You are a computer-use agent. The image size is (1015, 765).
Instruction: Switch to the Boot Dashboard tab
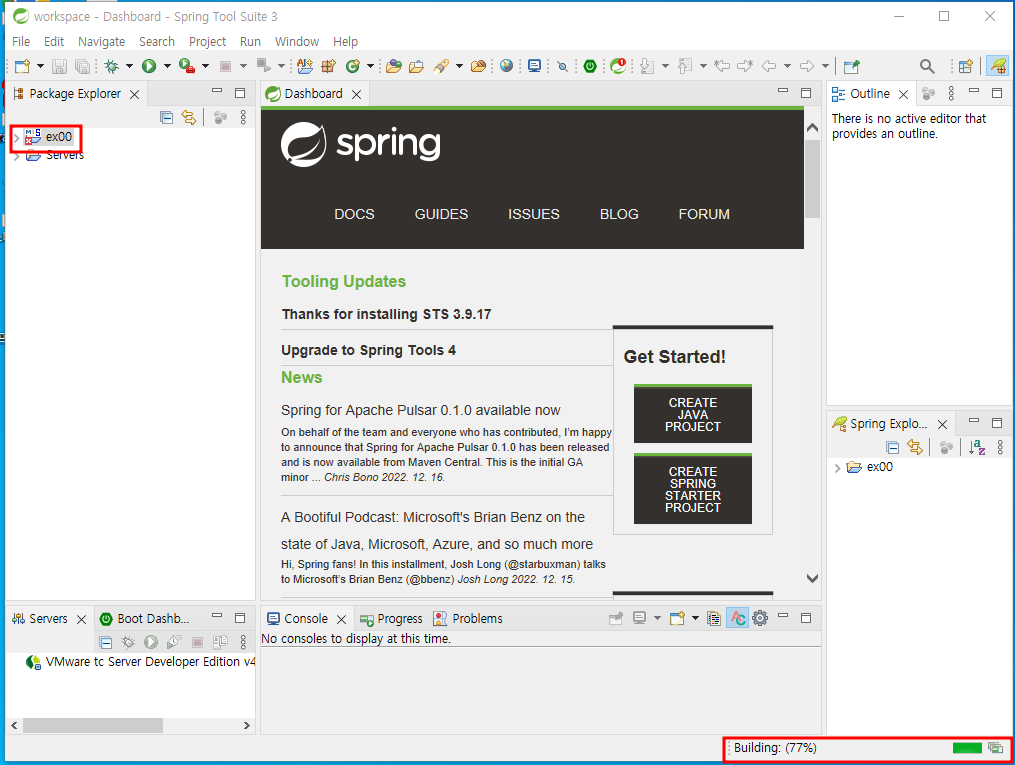(145, 619)
